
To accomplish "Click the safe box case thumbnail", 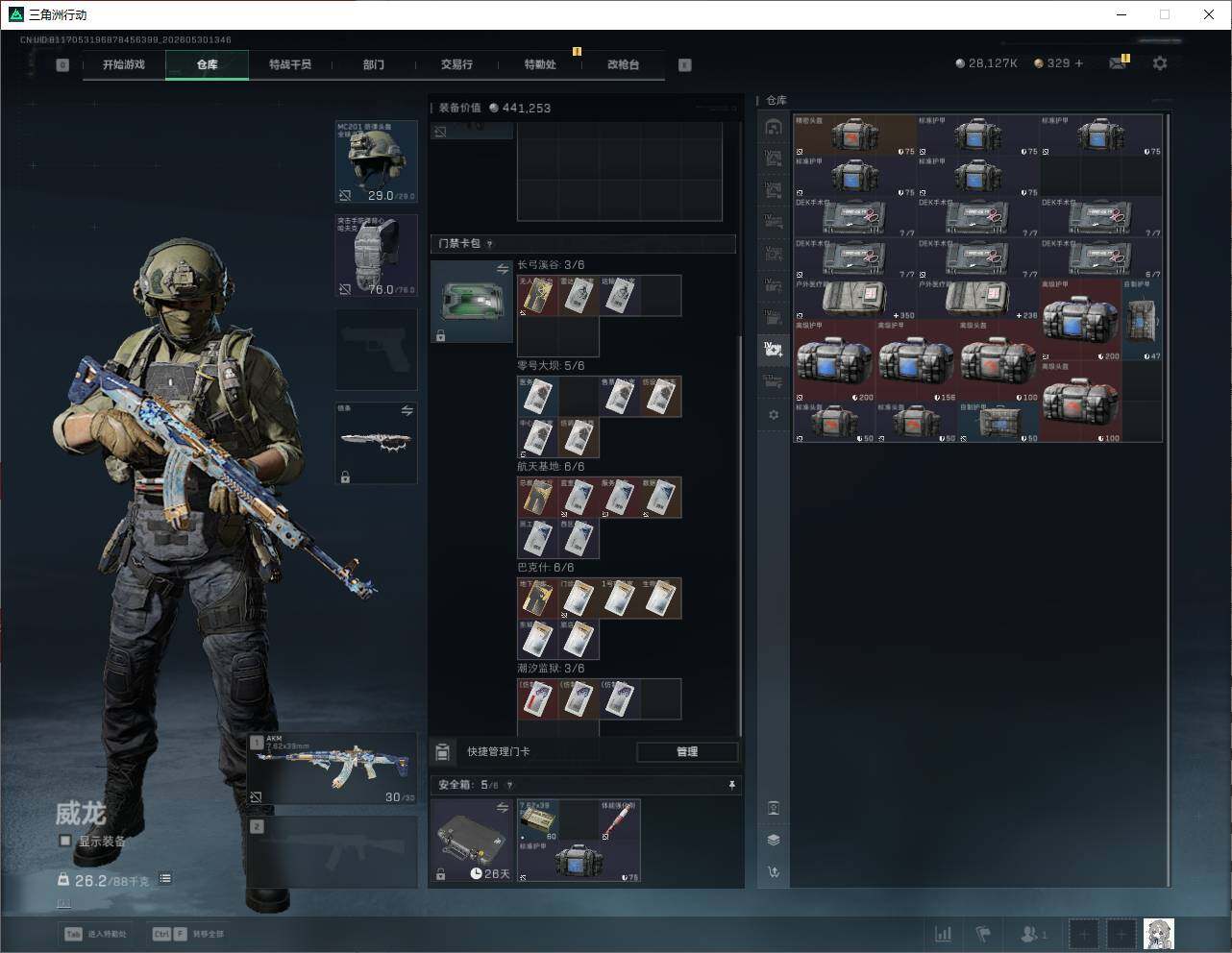I will pyautogui.click(x=471, y=841).
